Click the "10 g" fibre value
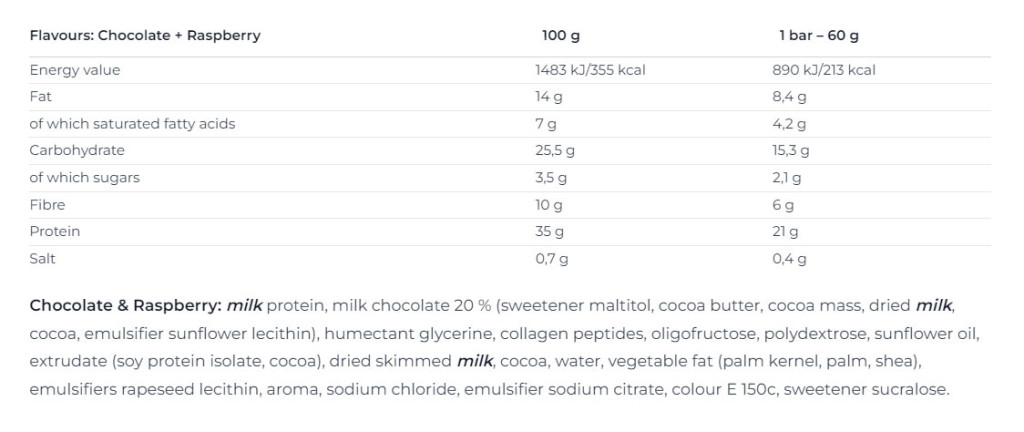Screen dimensions: 1024x432 coord(549,204)
